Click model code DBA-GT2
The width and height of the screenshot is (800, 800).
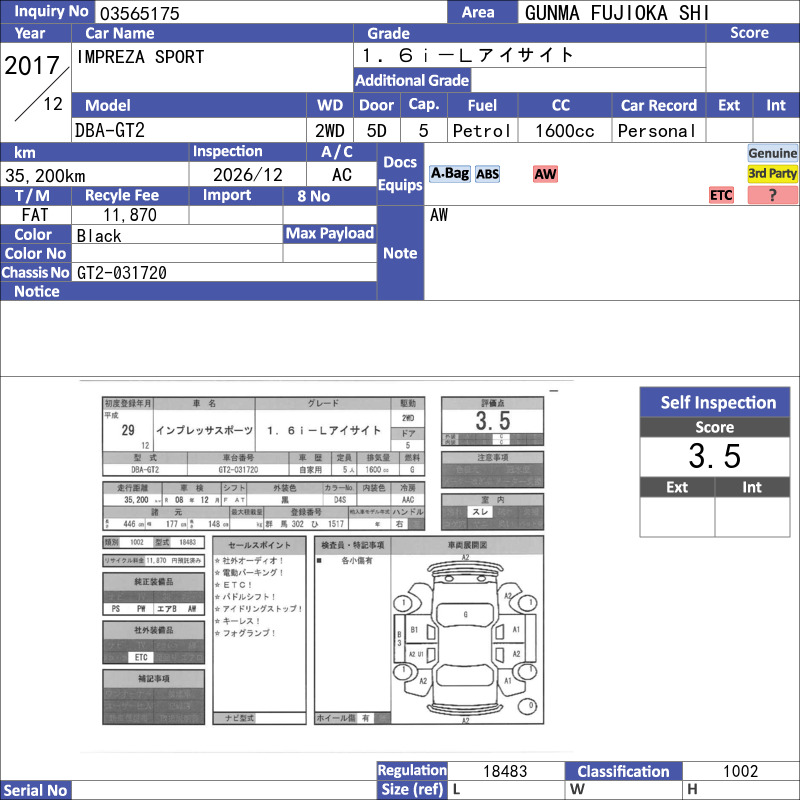[x=110, y=131]
